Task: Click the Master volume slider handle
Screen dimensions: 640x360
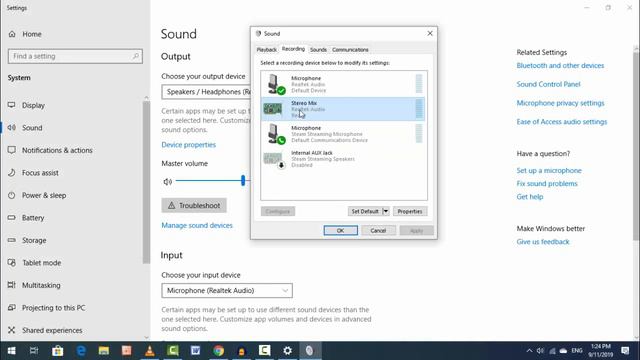Action: point(243,180)
